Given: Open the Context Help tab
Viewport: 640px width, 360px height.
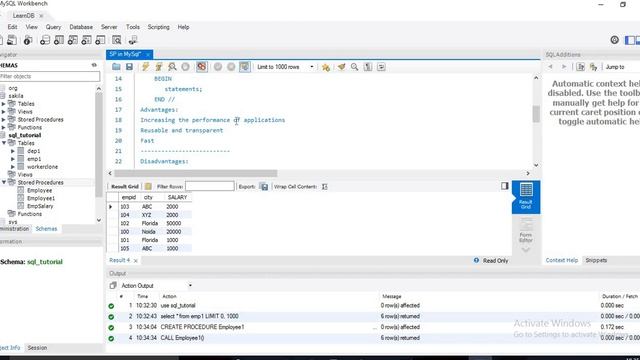Looking at the screenshot, I should tap(562, 260).
